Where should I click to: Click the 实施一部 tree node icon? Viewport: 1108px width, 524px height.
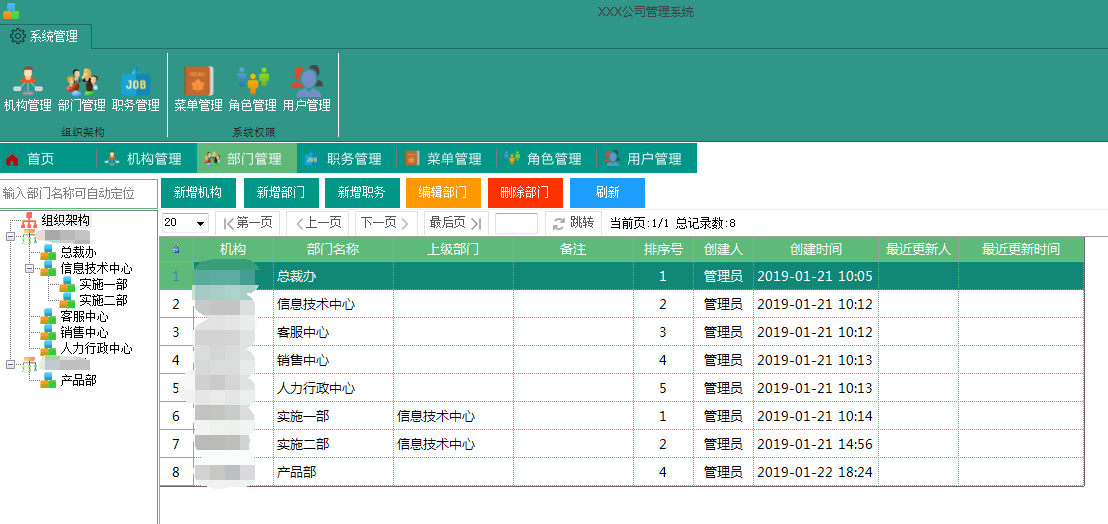click(67, 285)
